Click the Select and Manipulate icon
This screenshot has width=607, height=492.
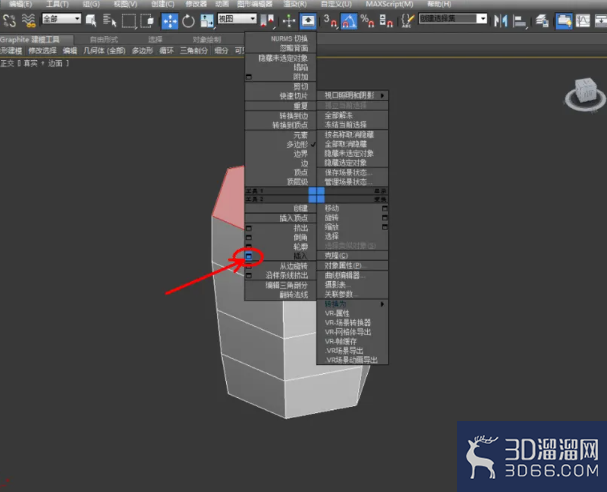click(x=289, y=21)
